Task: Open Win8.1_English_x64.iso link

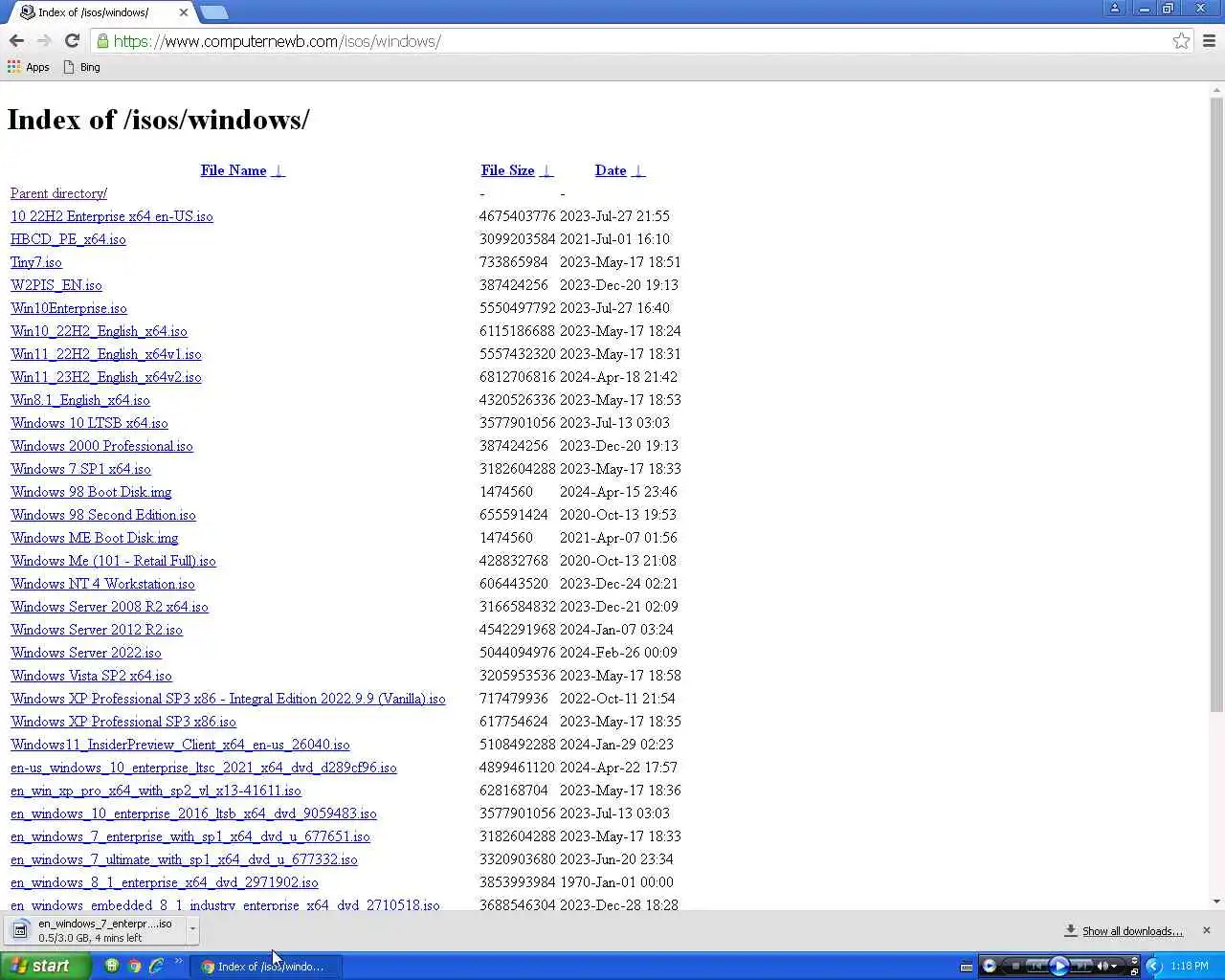Action: coord(79,400)
